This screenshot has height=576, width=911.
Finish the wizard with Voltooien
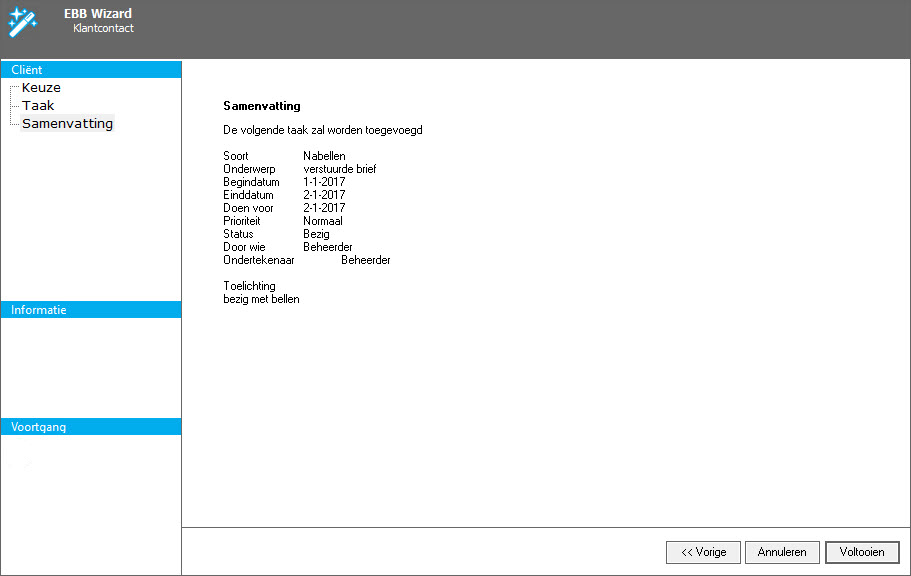(x=862, y=552)
